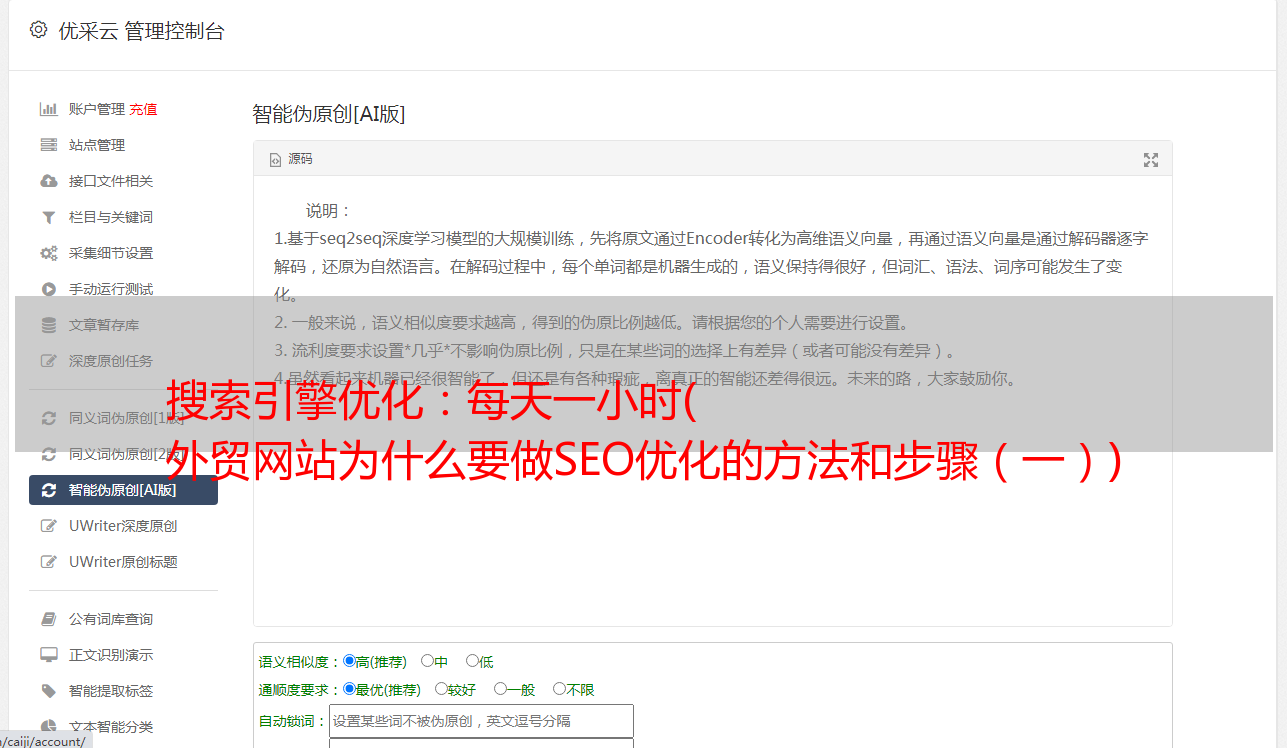The height and width of the screenshot is (748, 1287).
Task: Click the filter icon for 栏目与关键词
Action: 48,217
